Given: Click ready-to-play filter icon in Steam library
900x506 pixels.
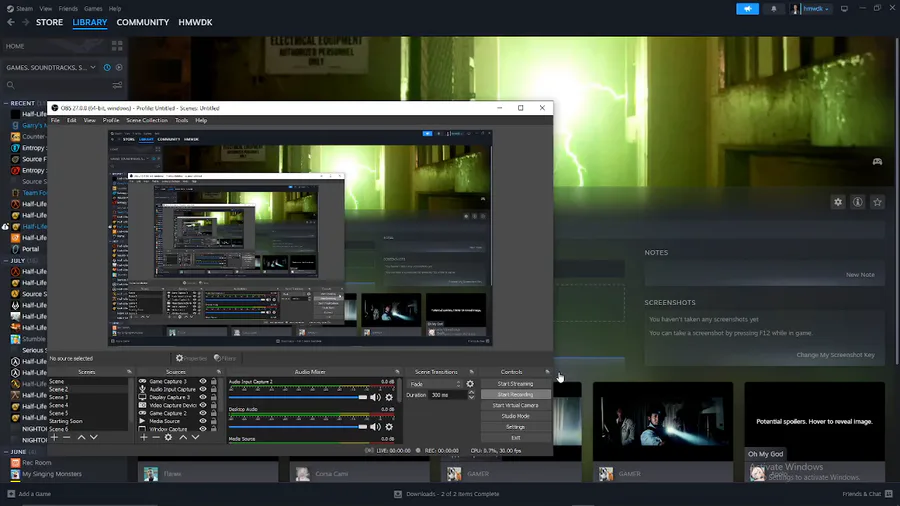Looking at the screenshot, I should tap(119, 67).
